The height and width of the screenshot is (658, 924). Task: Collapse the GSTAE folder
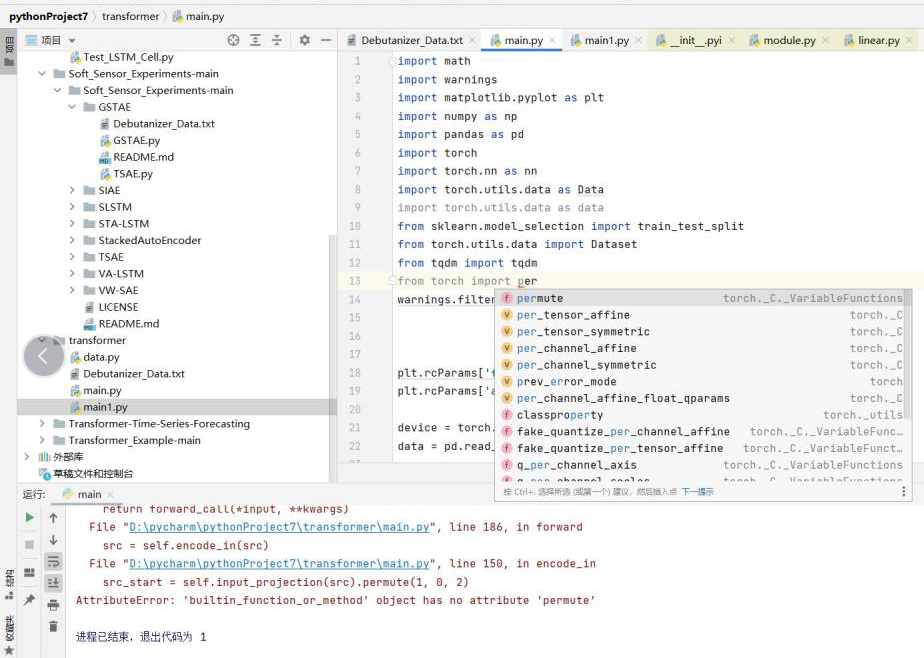point(73,107)
